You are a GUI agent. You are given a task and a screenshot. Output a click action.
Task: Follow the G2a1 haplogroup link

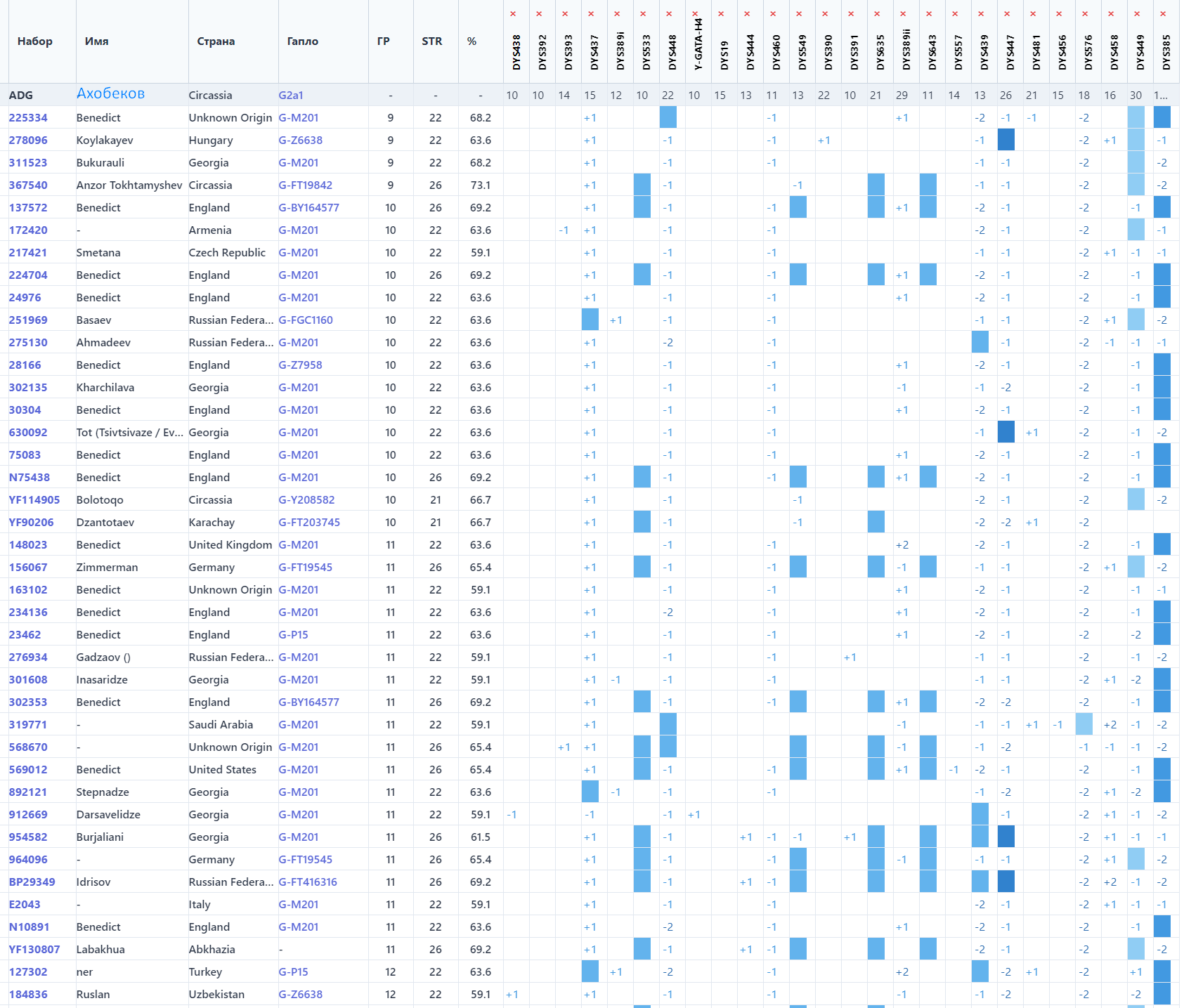(291, 96)
